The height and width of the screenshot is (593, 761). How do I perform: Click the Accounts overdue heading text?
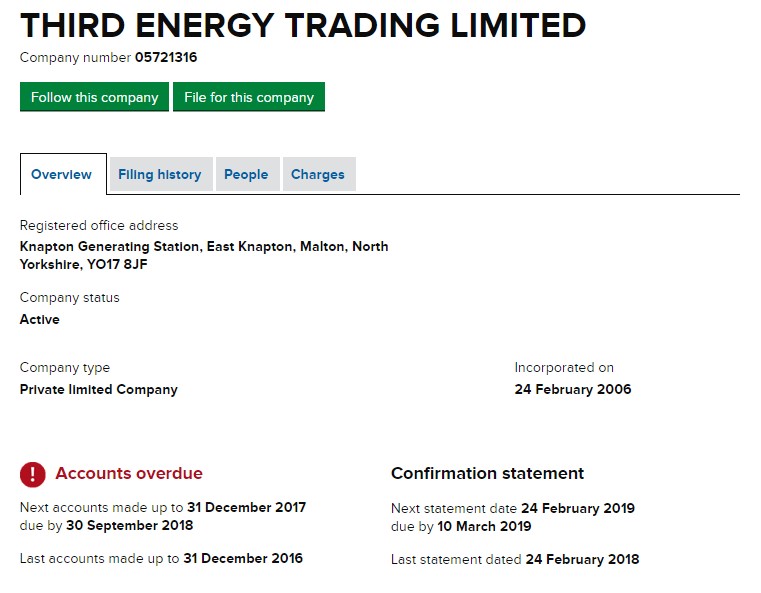point(129,474)
